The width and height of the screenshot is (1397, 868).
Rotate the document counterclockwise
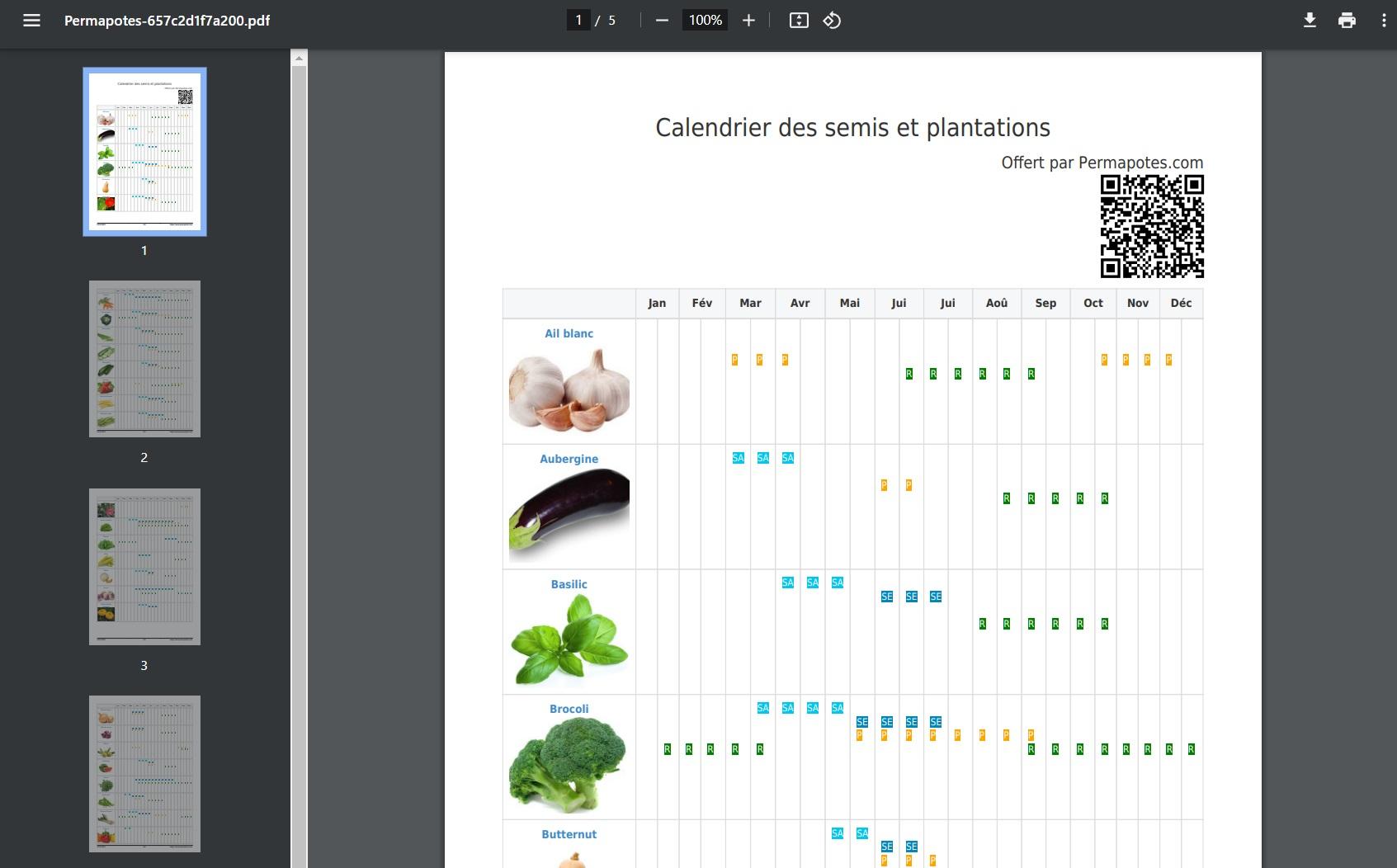[832, 21]
